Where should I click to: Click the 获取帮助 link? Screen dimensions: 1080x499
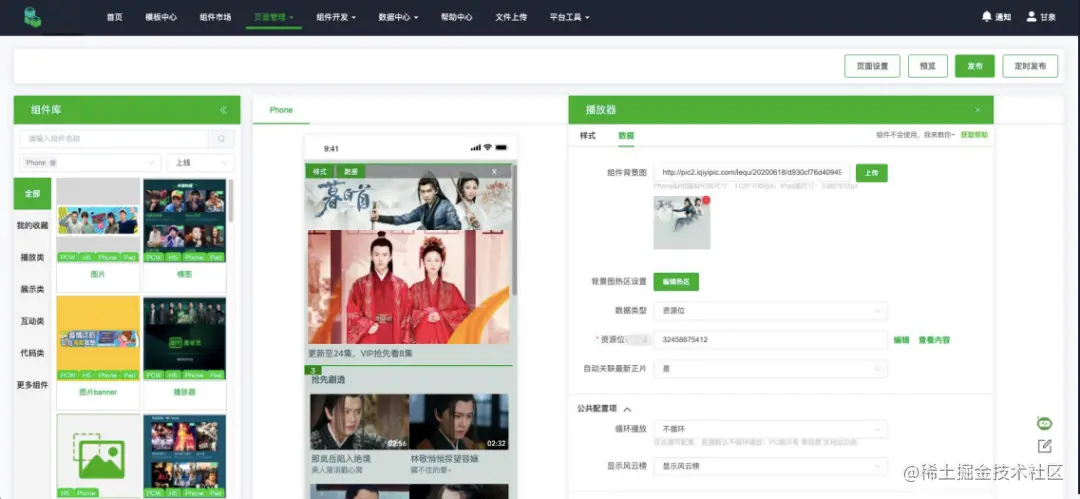(x=974, y=135)
